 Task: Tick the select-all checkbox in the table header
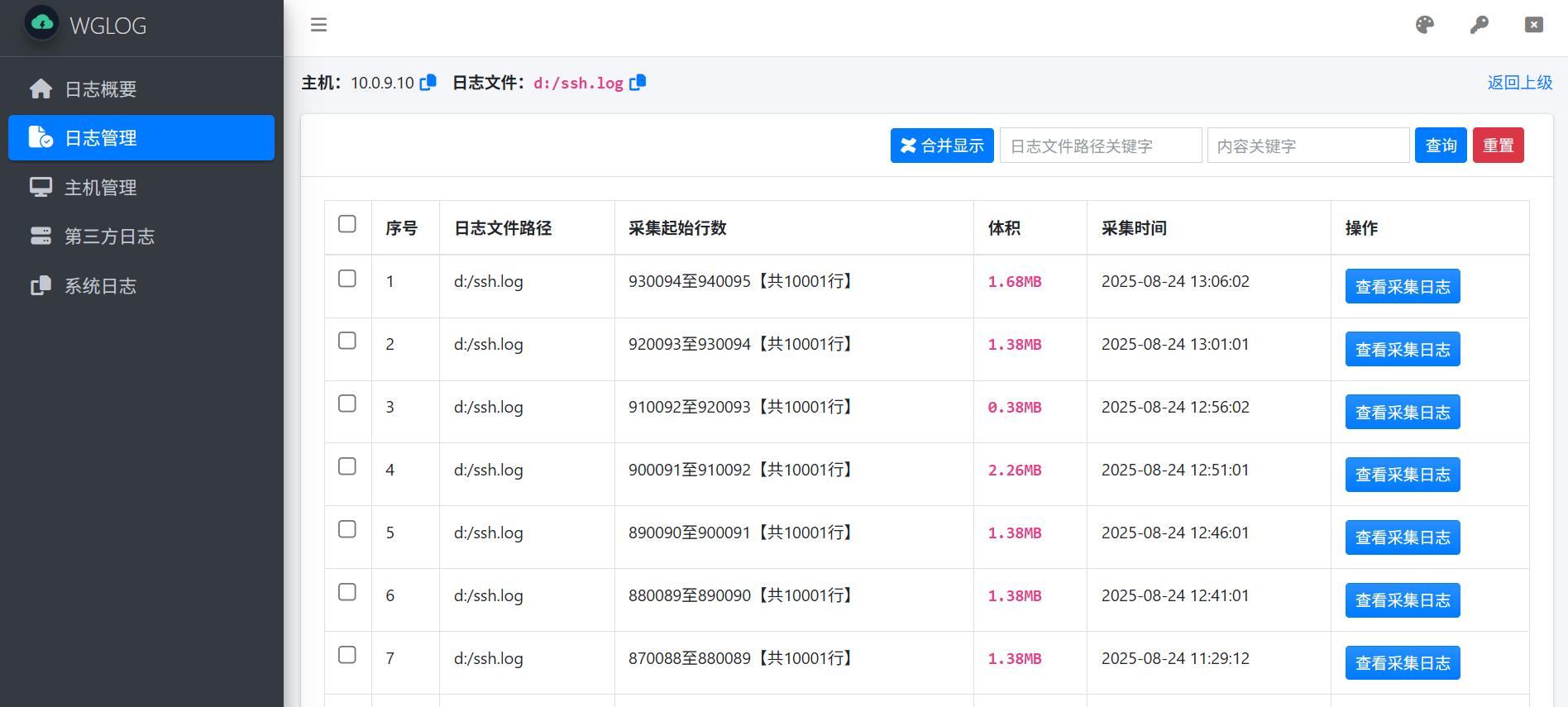[x=347, y=224]
